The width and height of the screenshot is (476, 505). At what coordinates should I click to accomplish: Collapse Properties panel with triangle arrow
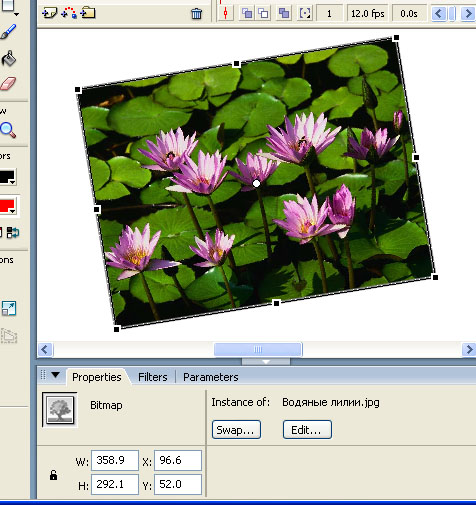tap(56, 375)
